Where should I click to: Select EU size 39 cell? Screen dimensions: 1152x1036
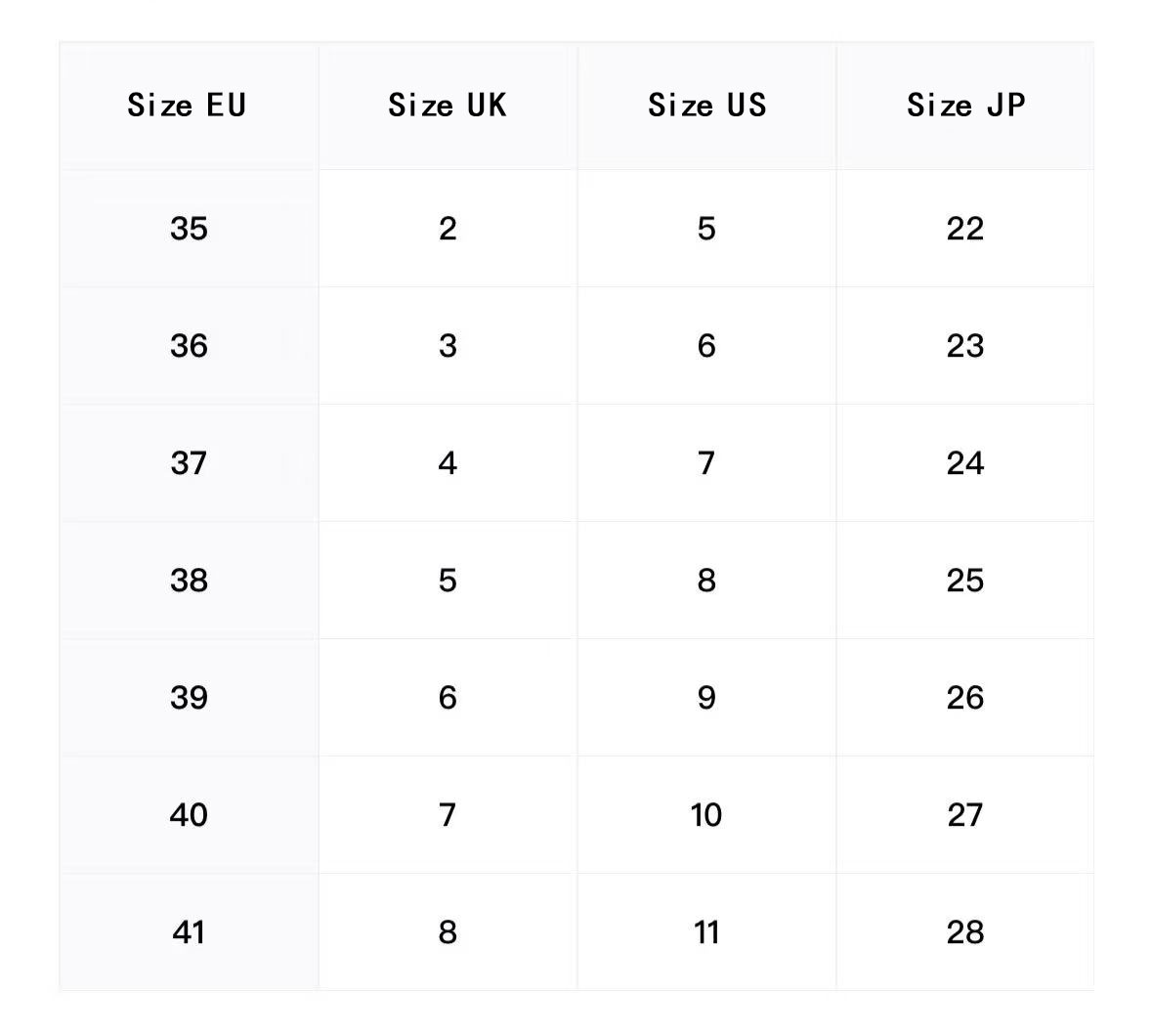pyautogui.click(x=189, y=698)
